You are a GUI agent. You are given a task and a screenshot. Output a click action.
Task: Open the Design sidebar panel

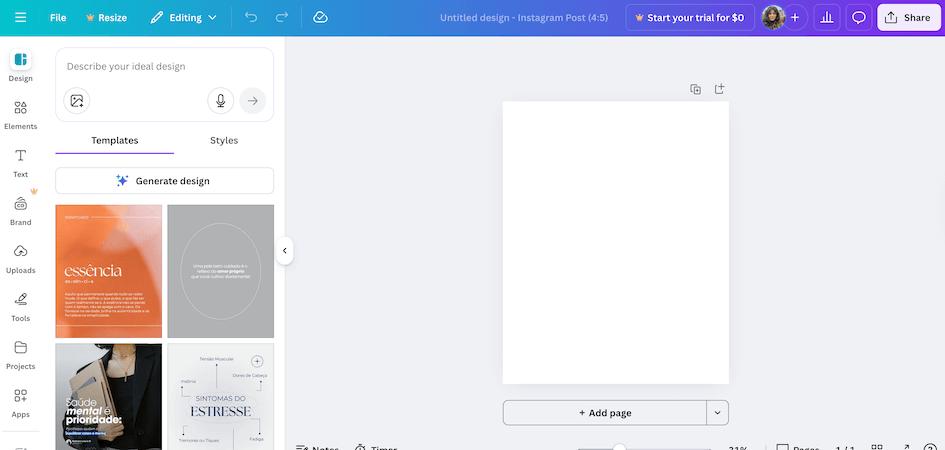(20, 66)
